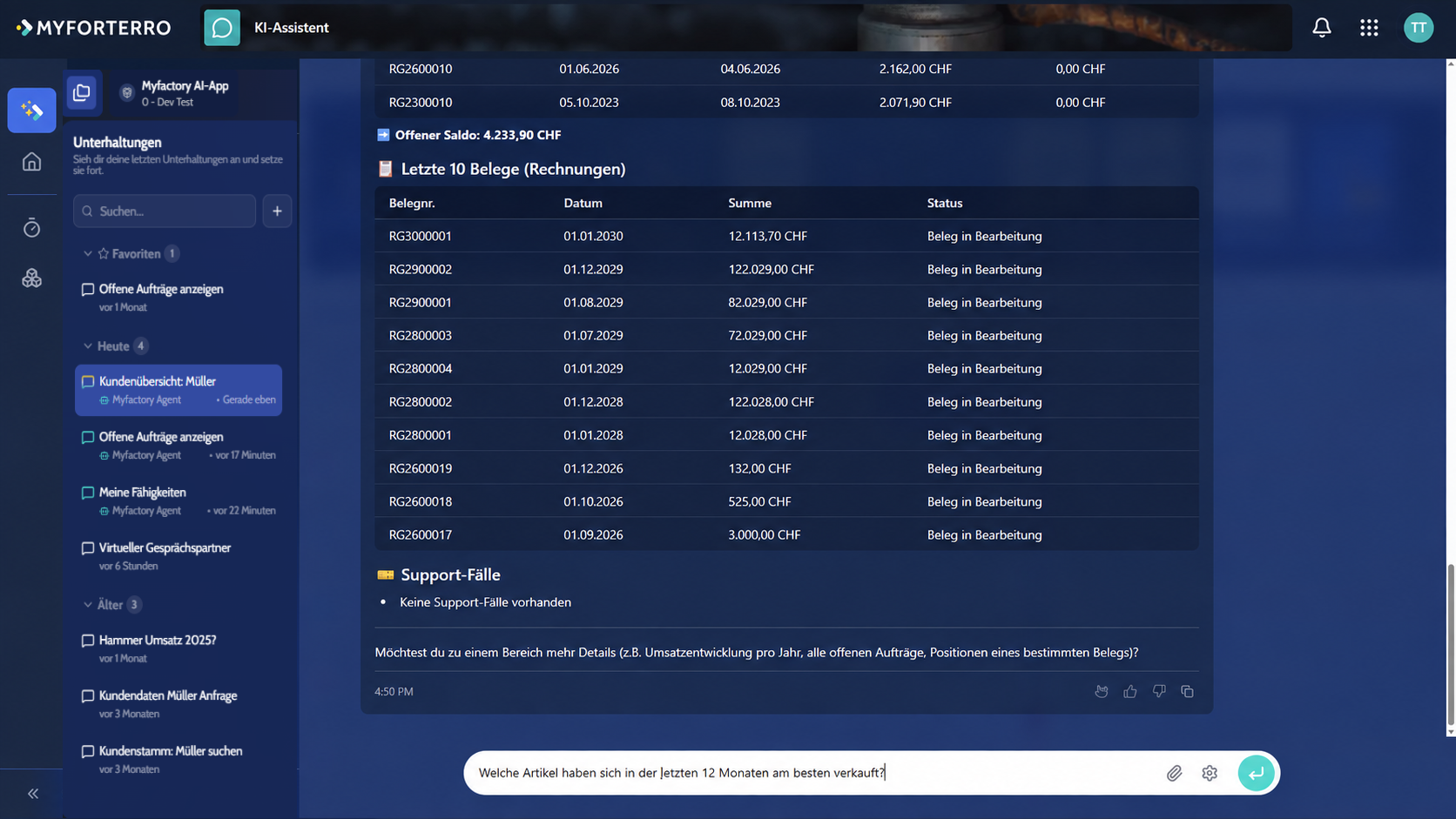The height and width of the screenshot is (819, 1456).
Task: Open today's Offene Aufträge anzeigen conversation
Action: [179, 445]
